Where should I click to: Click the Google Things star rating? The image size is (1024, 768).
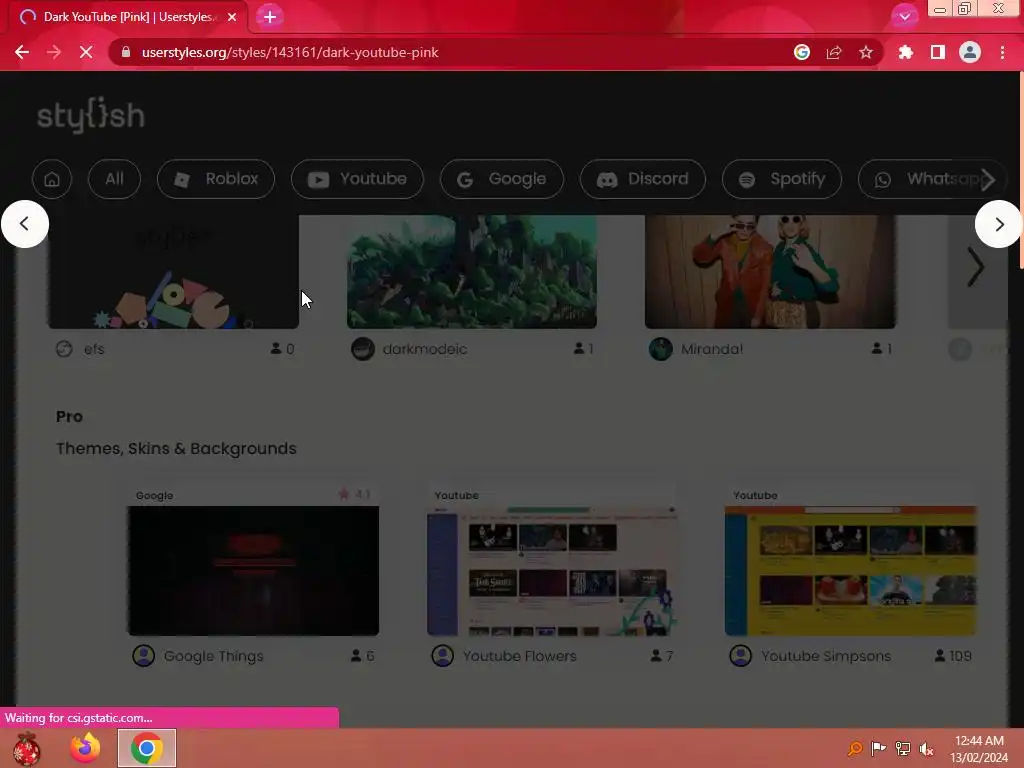[x=355, y=494]
